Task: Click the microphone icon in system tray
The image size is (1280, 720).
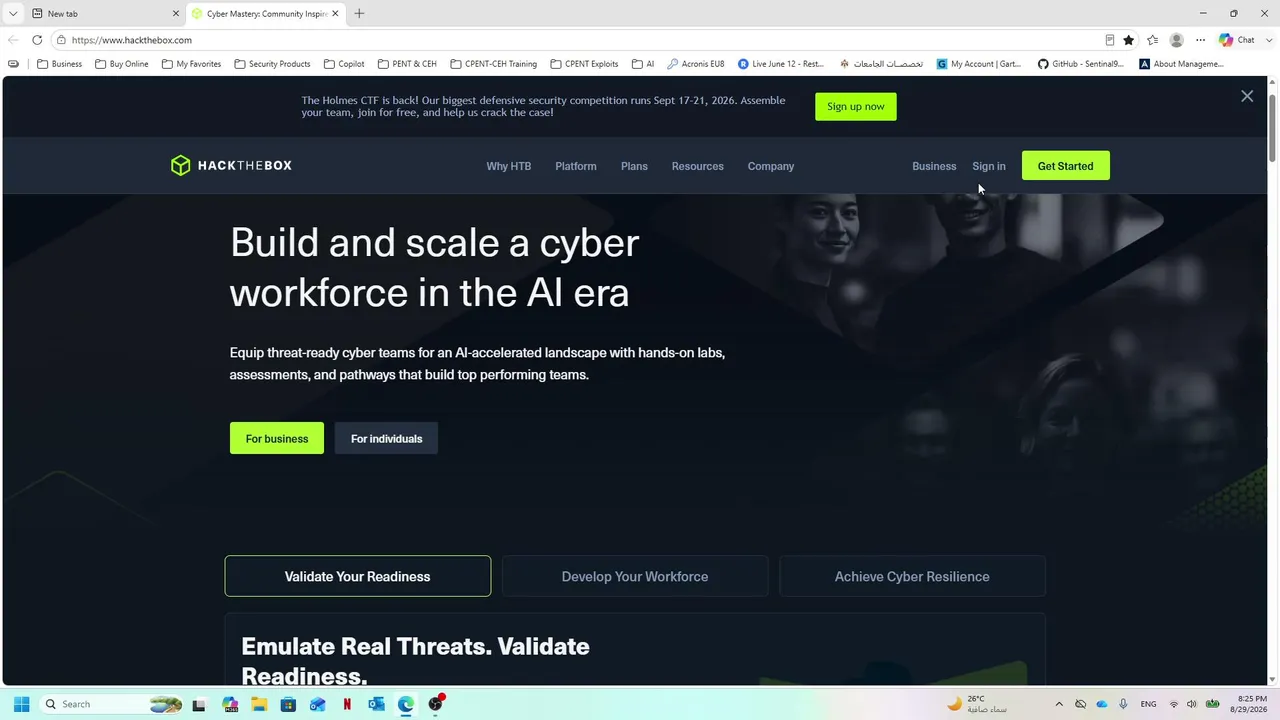Action: pos(1123,704)
